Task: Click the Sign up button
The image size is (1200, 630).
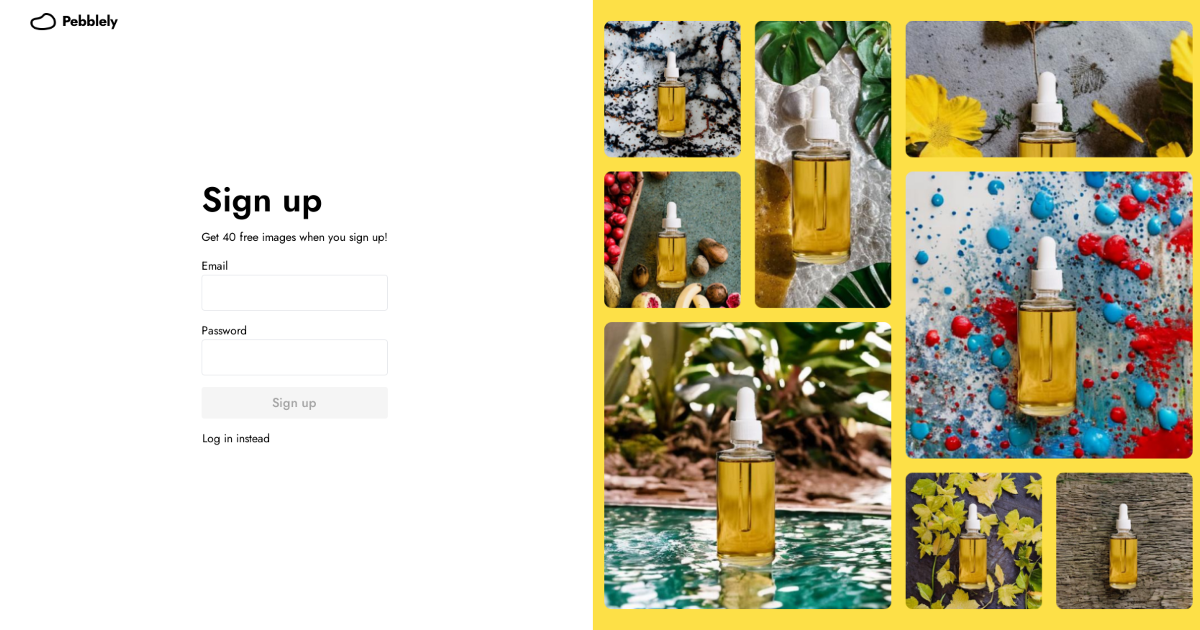Action: [294, 403]
